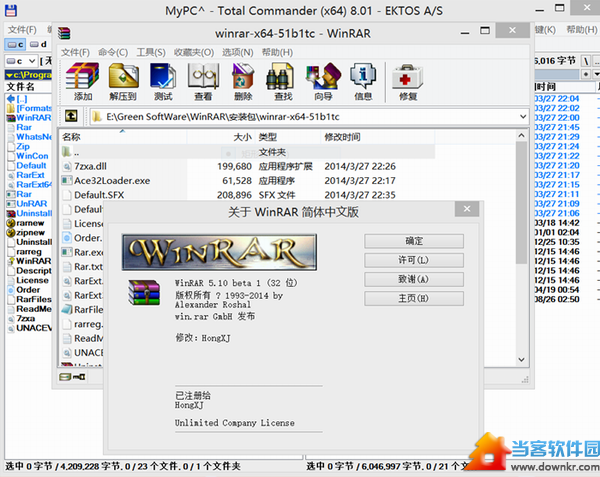This screenshot has width=600, height=477.
Task: Select UnRAR entry in Total Commander left panel
Action: click(29, 203)
